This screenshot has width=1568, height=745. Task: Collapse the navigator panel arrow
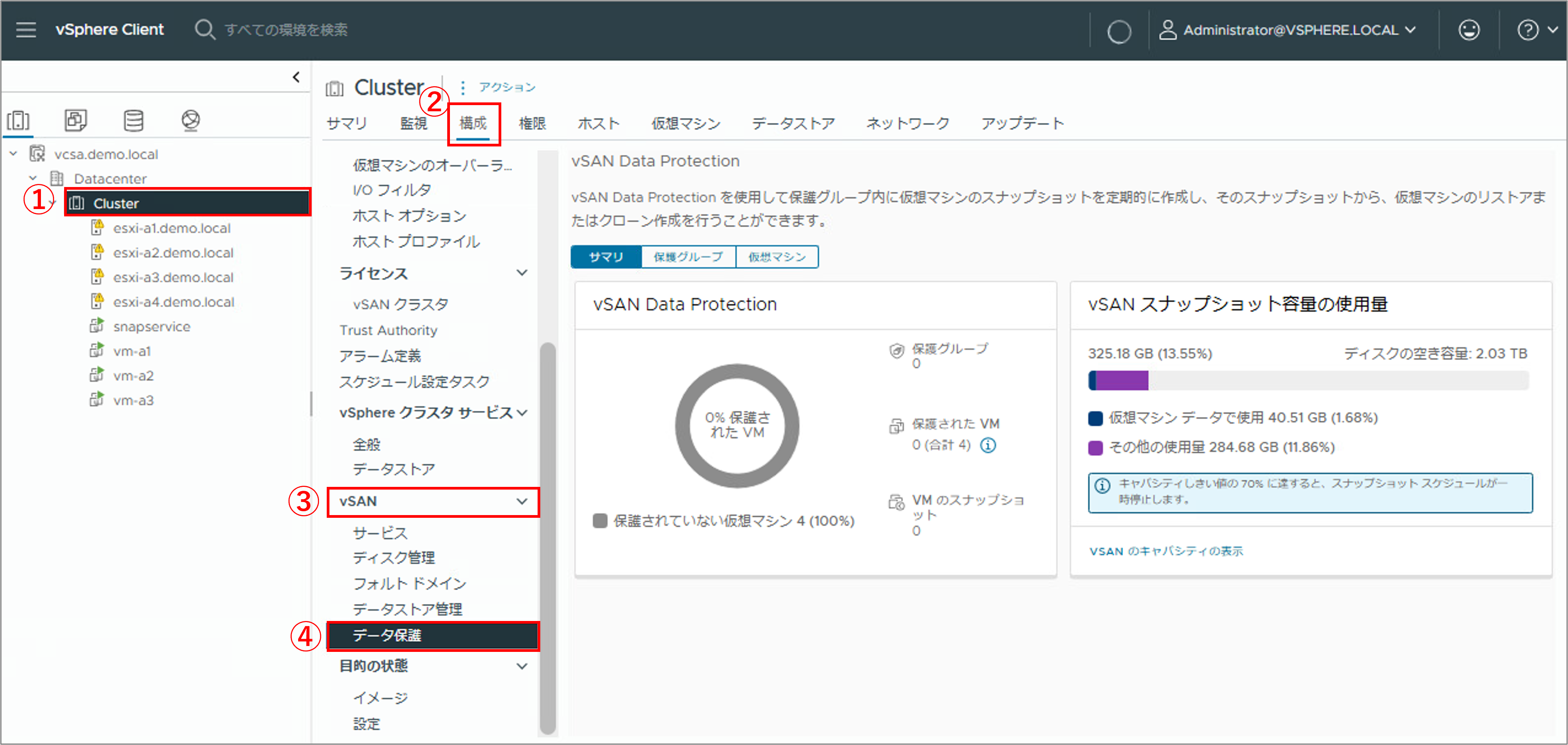tap(296, 77)
